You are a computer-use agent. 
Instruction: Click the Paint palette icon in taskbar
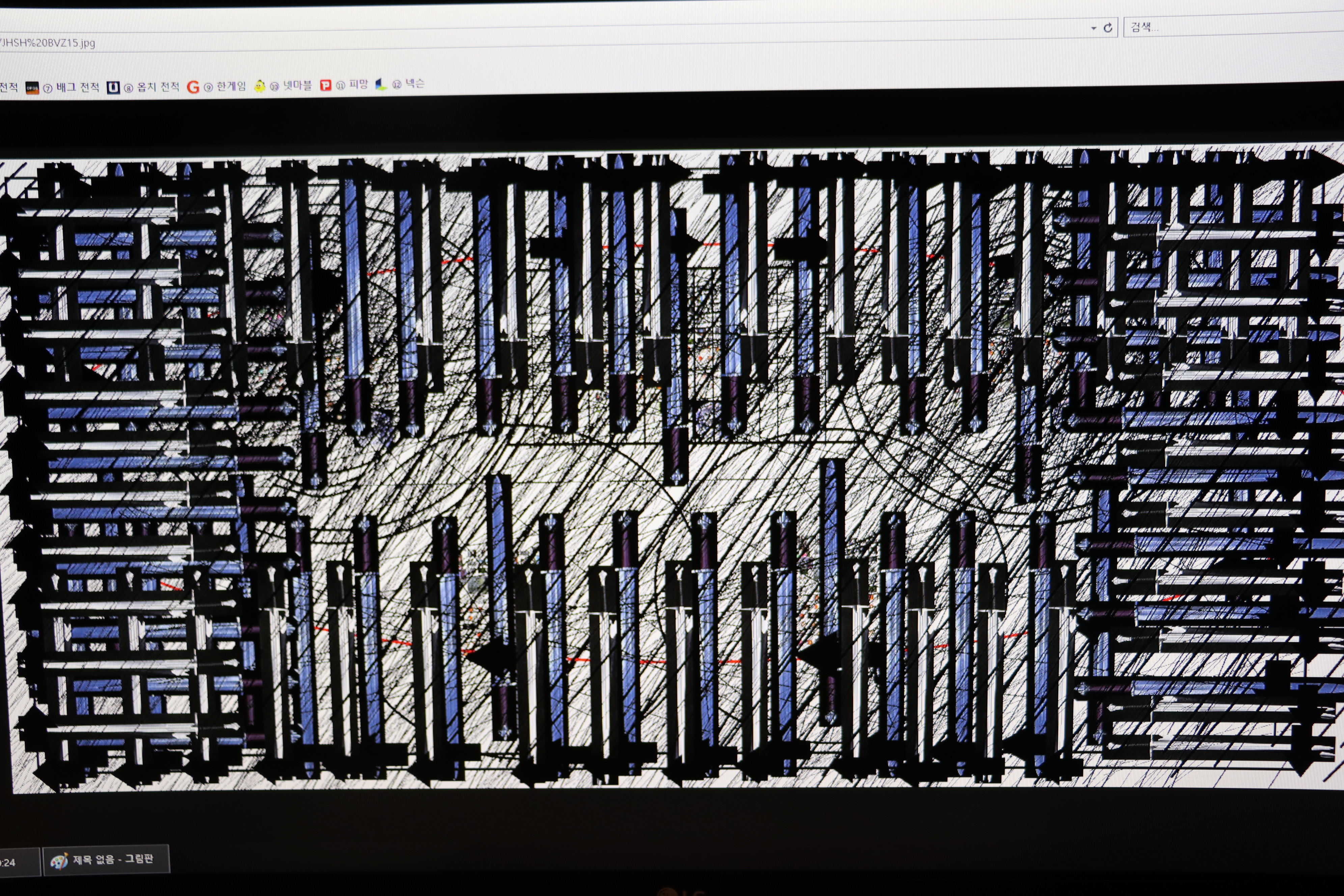(59, 861)
